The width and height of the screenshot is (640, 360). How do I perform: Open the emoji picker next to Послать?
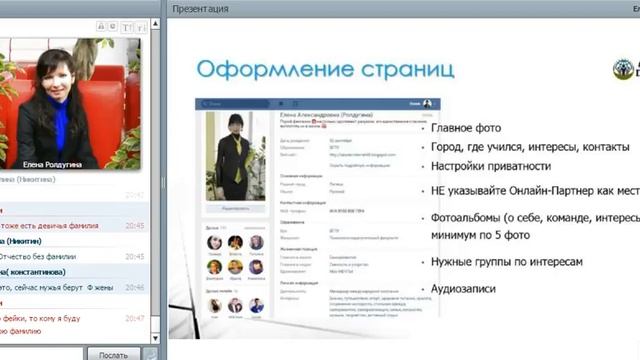coord(151,355)
